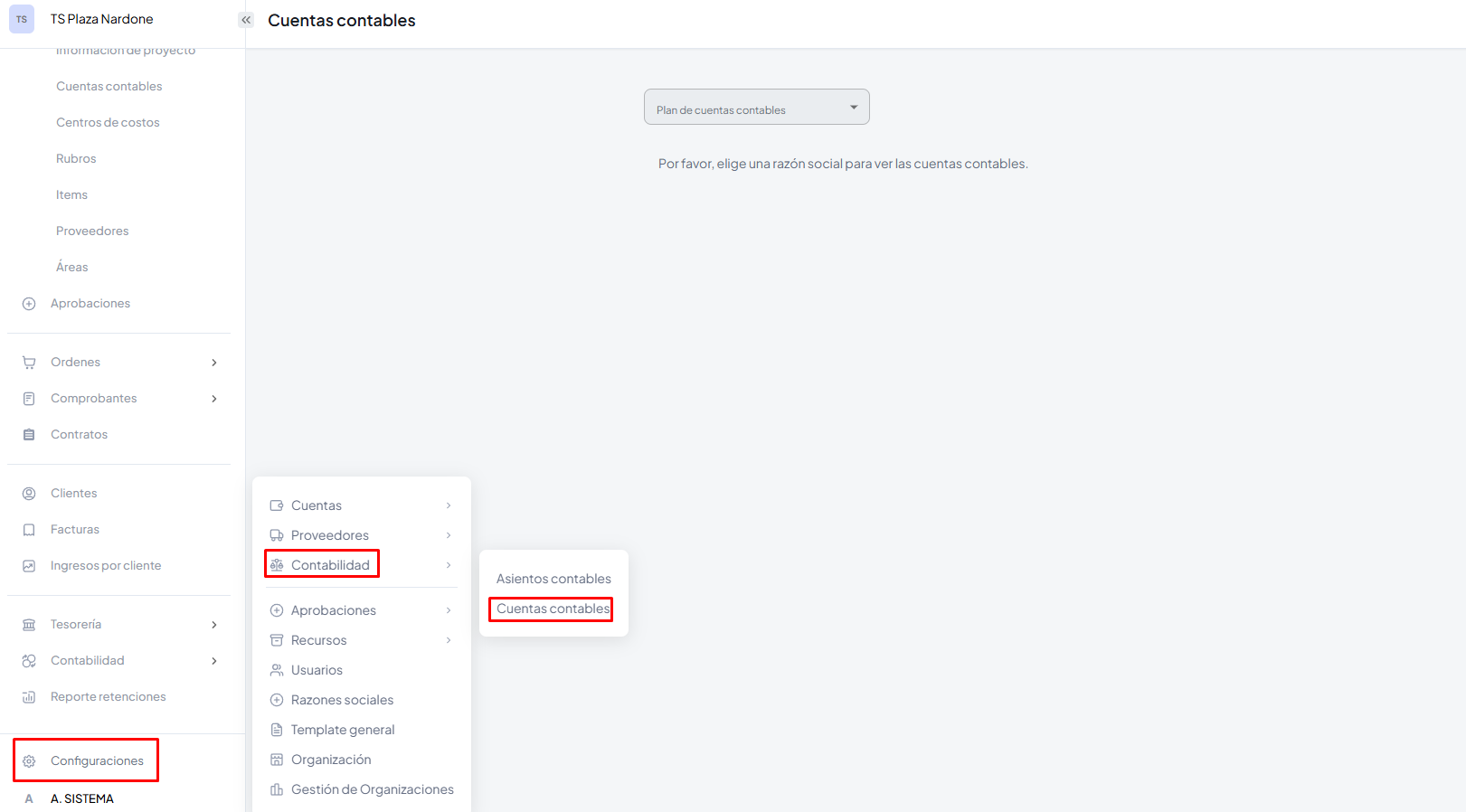1466x812 pixels.
Task: Click the Usuarios people icon in popup menu
Action: click(277, 670)
